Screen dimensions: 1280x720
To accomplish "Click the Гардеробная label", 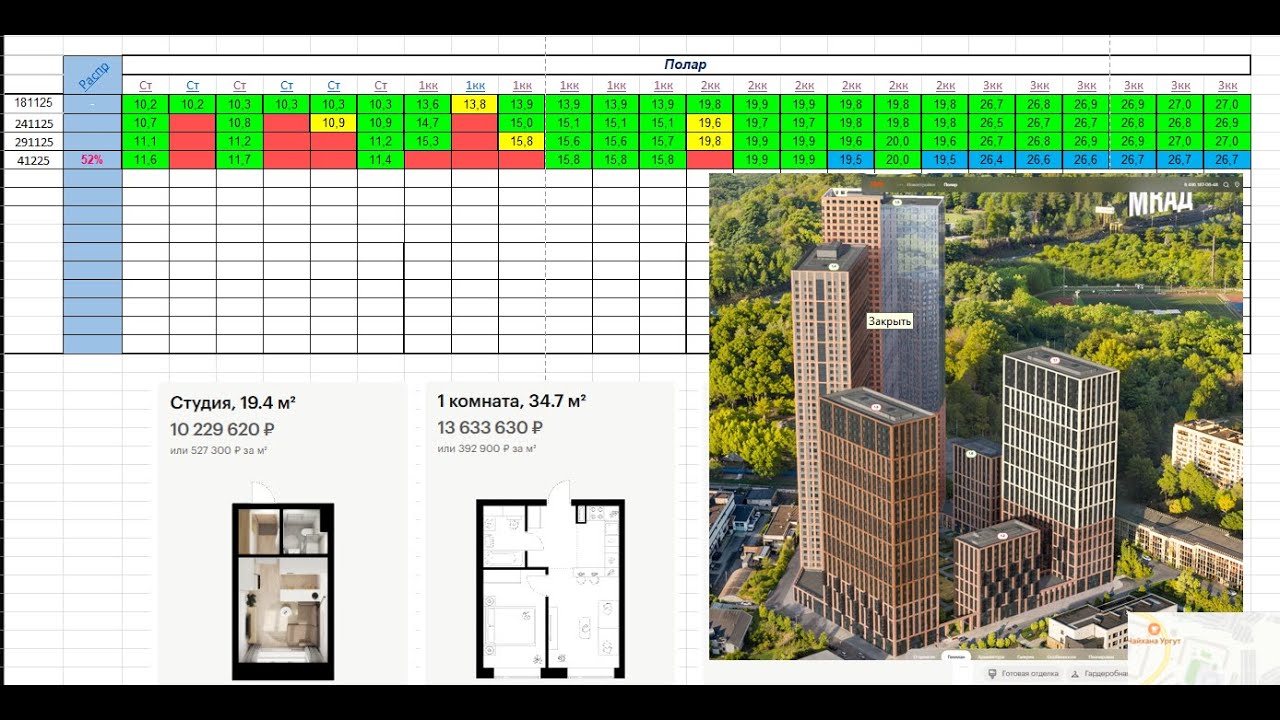I will [x=1107, y=674].
